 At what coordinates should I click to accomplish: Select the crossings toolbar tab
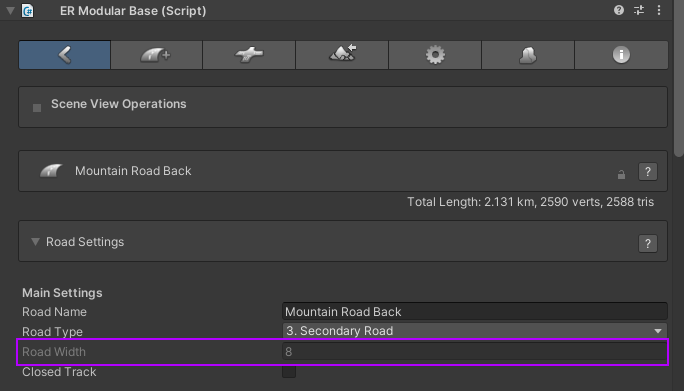pos(249,55)
